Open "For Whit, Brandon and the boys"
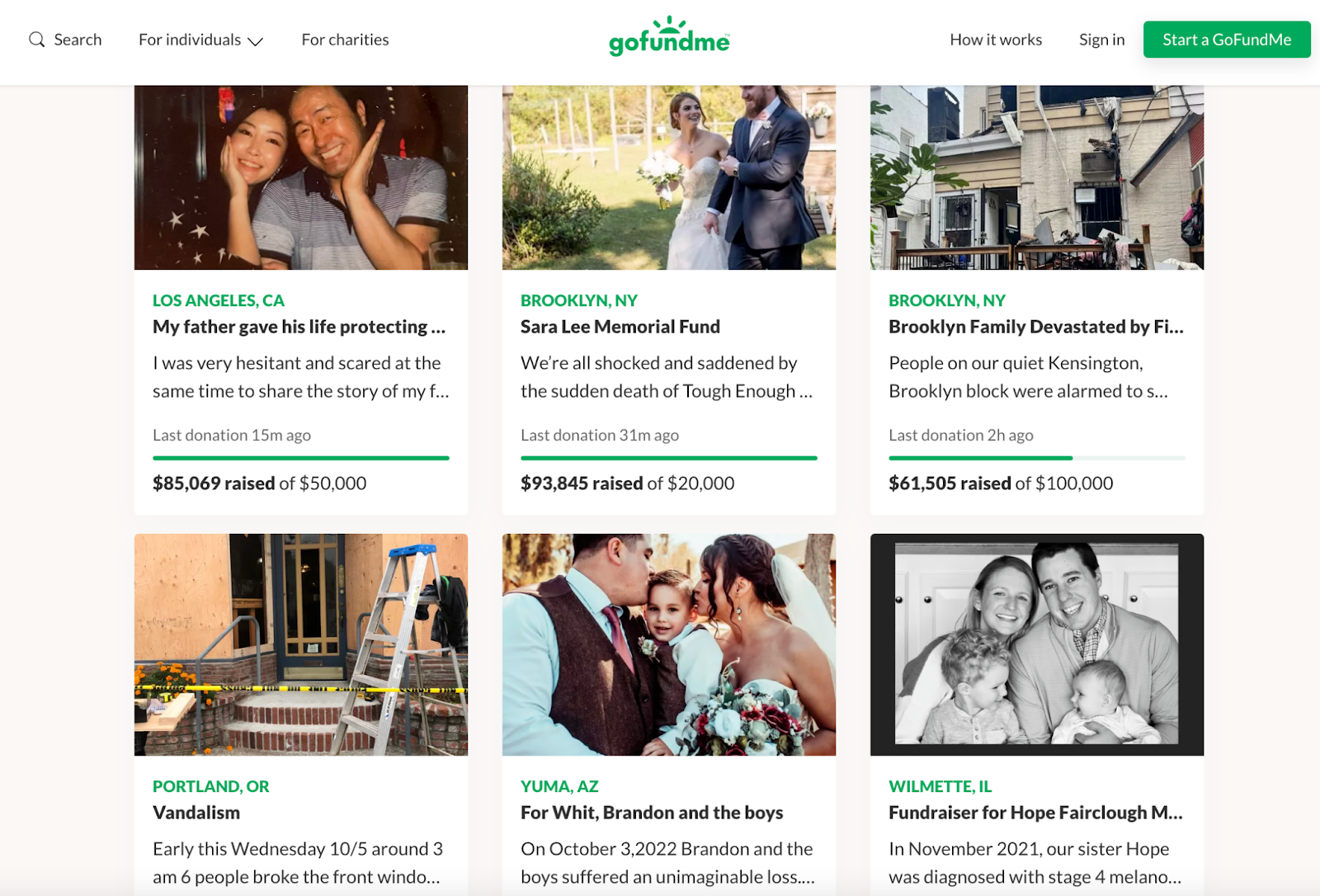Screen dimensions: 1320x896 pos(652,813)
